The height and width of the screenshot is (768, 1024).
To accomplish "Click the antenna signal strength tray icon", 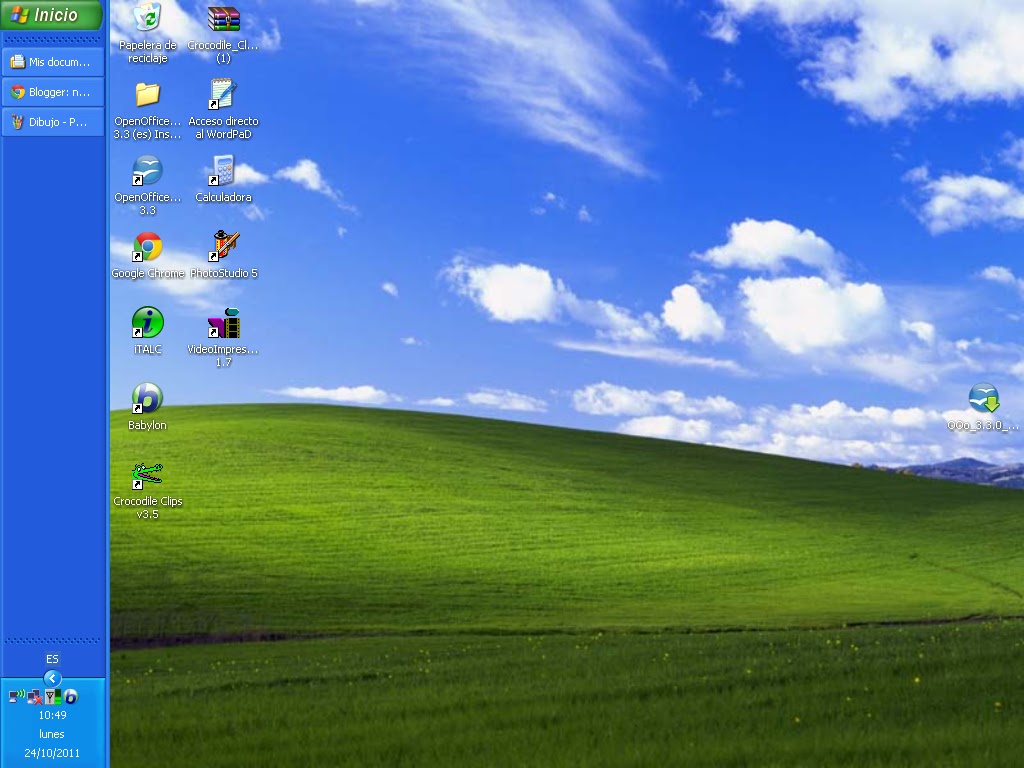I will point(53,697).
